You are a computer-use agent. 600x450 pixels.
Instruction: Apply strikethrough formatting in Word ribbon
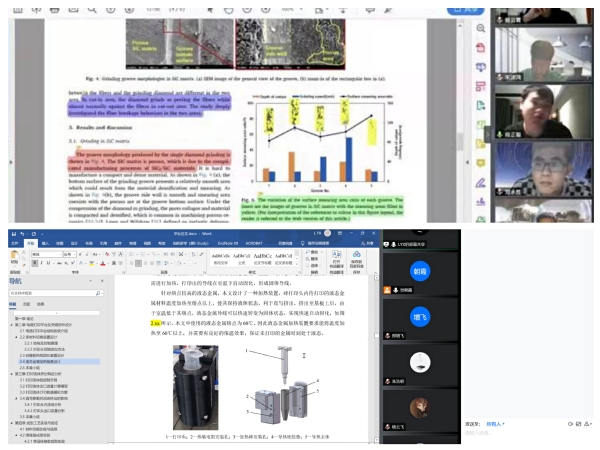[x=59, y=263]
